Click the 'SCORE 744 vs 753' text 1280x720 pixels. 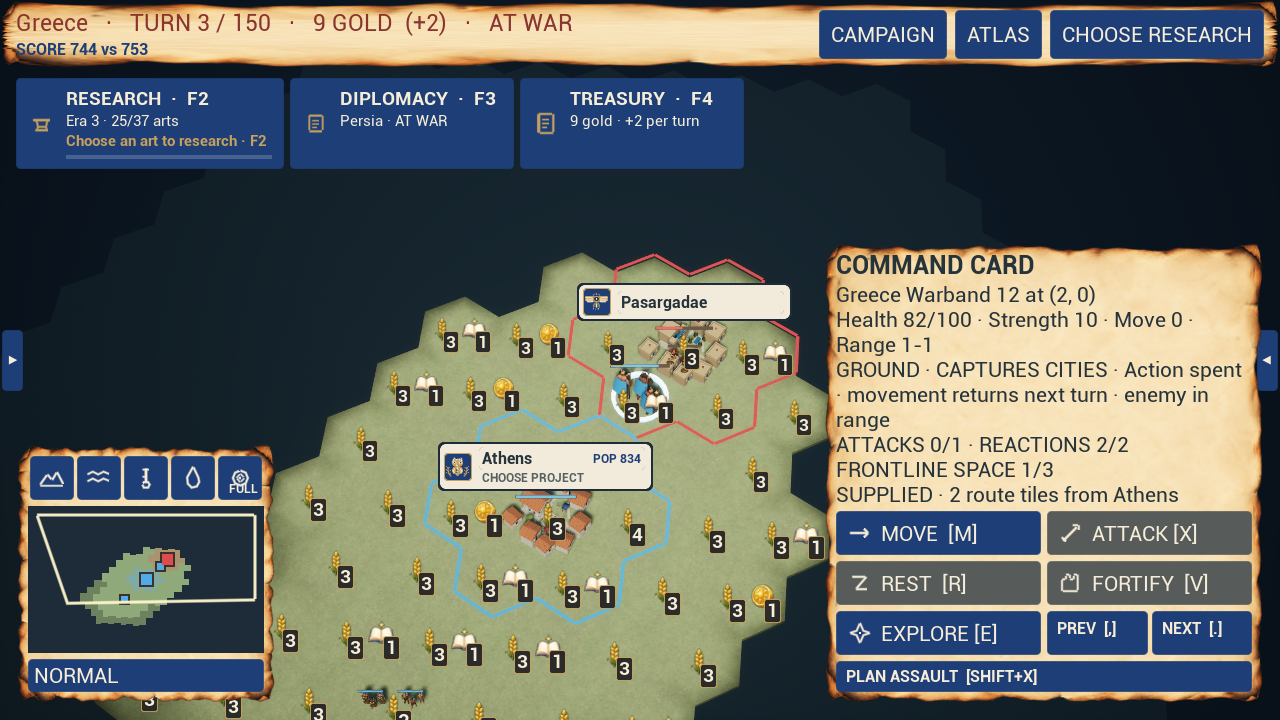[x=82, y=49]
